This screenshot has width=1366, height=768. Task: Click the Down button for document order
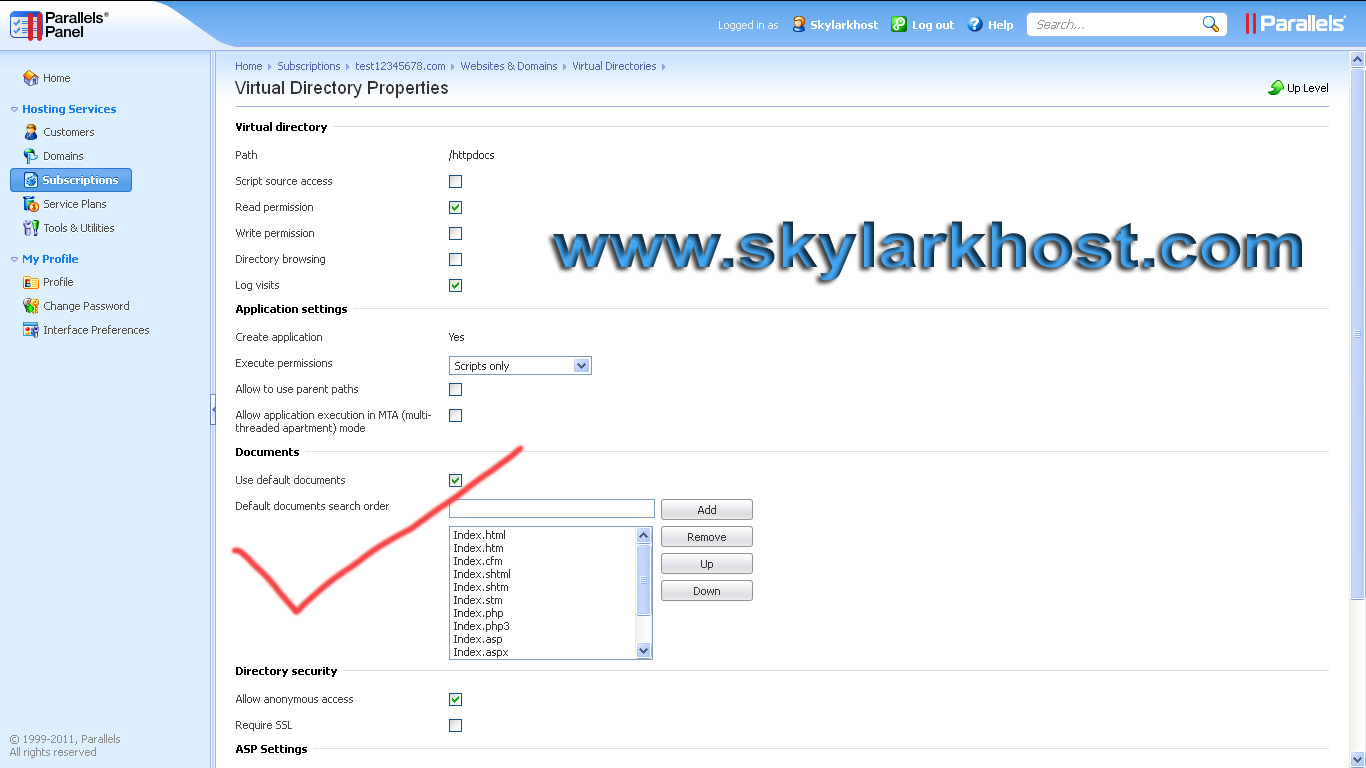tap(707, 591)
